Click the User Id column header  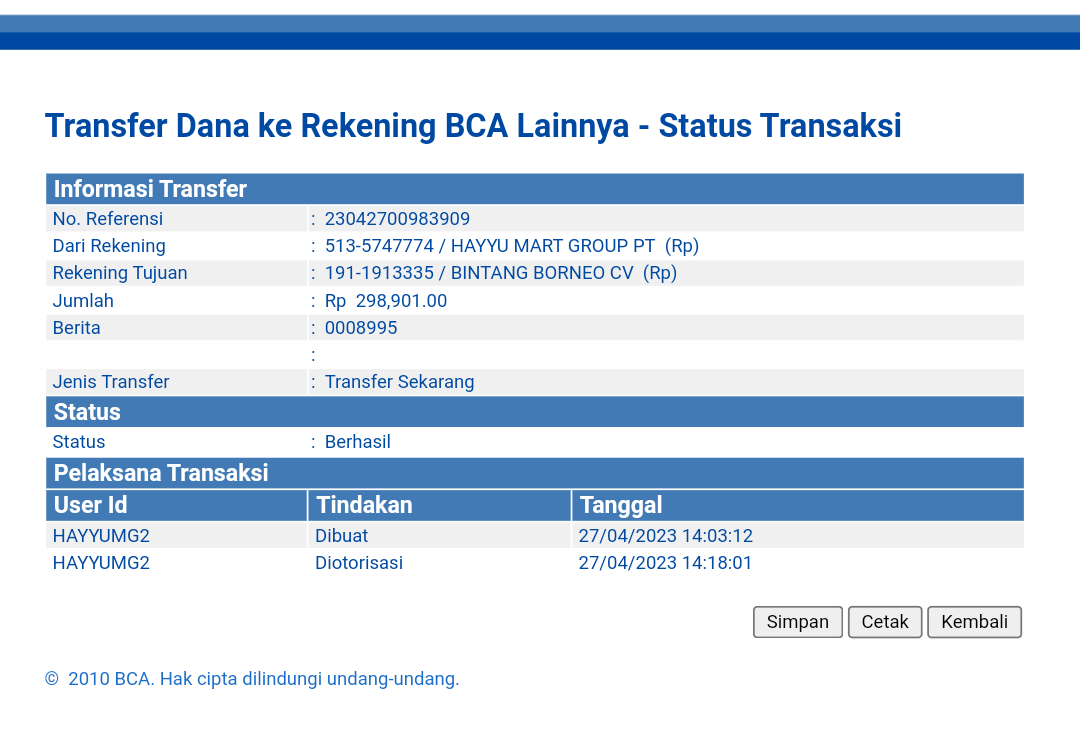pos(91,505)
